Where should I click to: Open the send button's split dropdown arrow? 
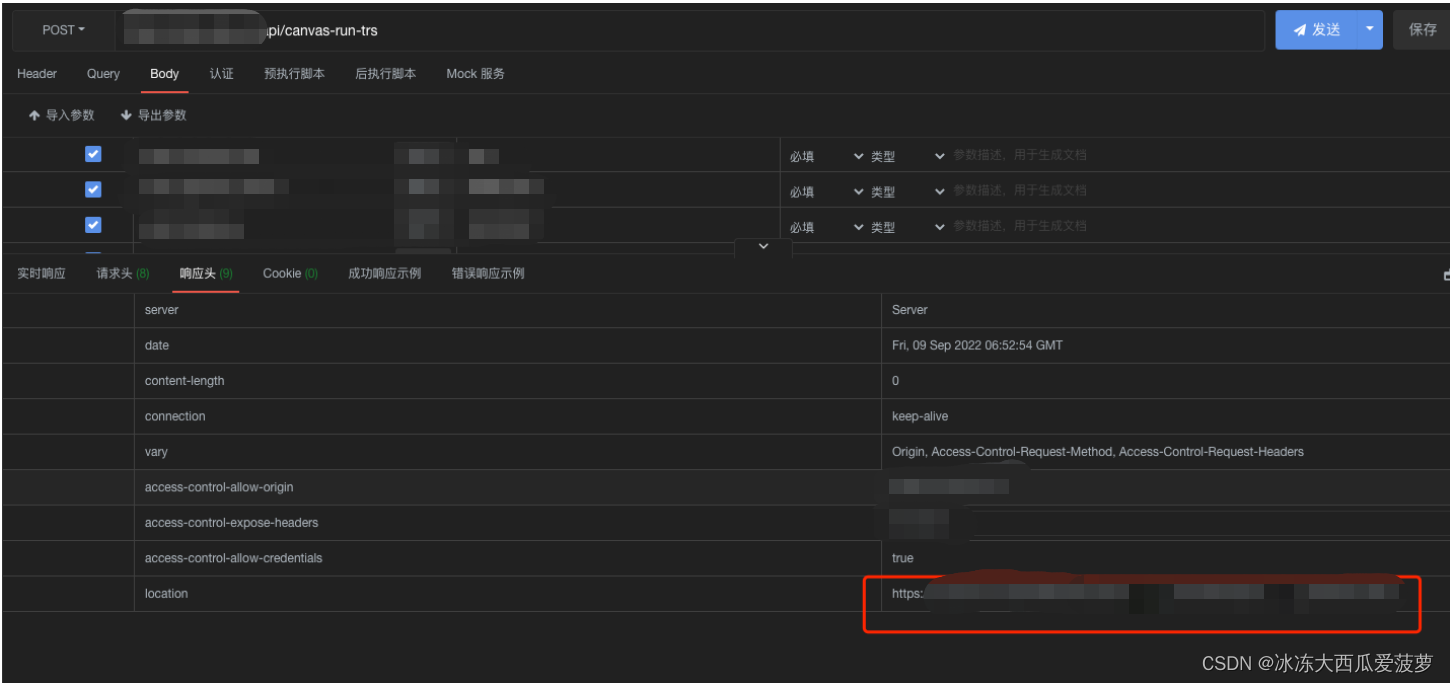tap(1369, 29)
